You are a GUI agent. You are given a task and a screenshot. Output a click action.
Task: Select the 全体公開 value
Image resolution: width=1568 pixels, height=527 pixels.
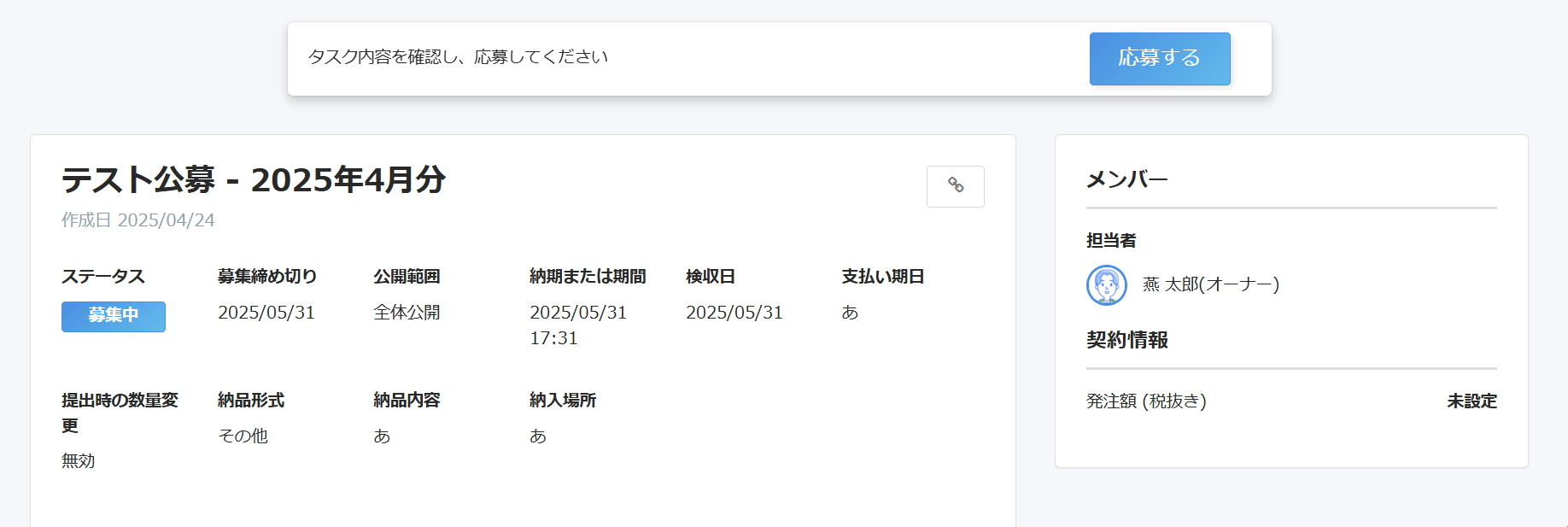click(407, 313)
